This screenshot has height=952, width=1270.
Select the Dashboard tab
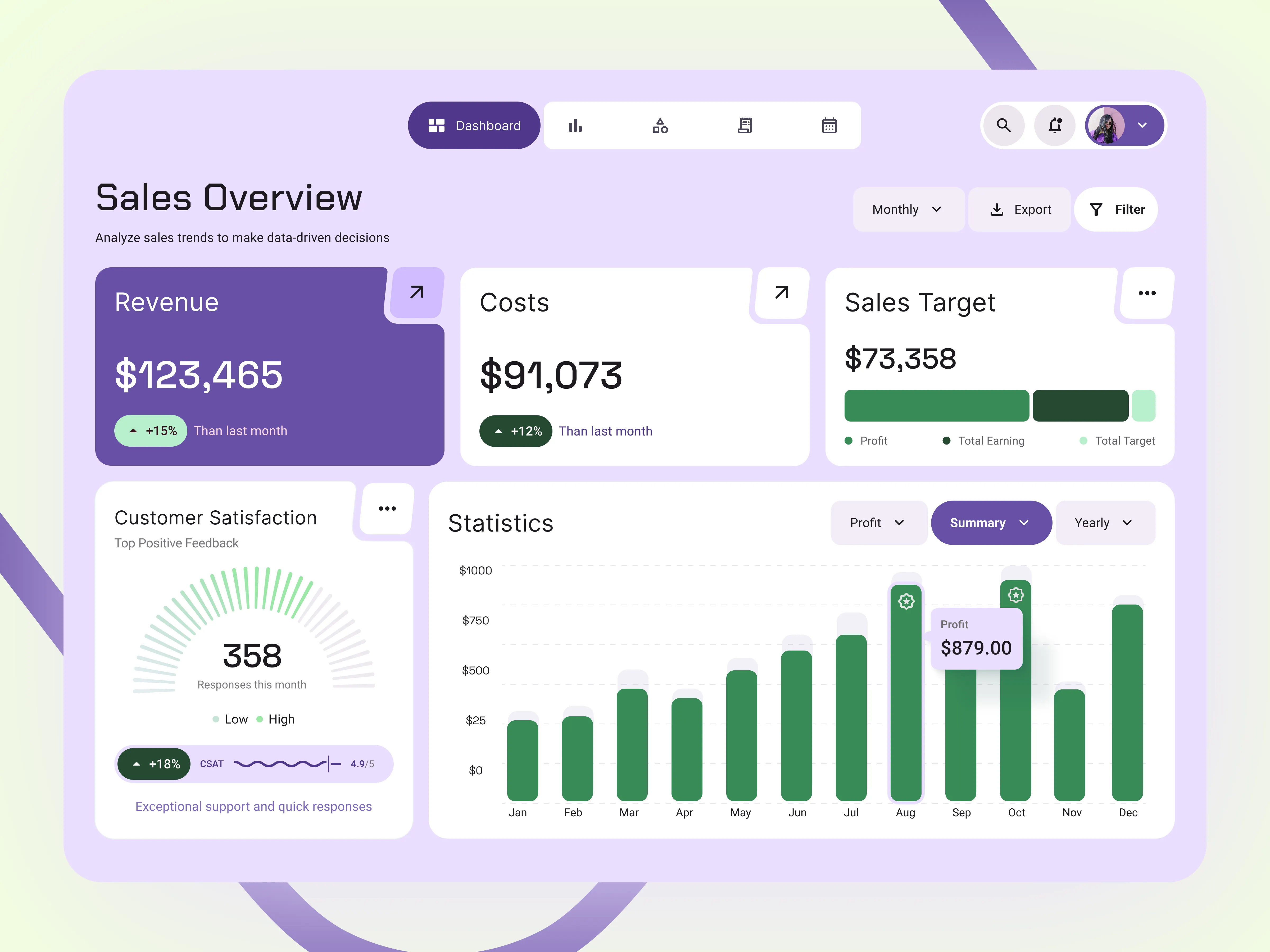coord(474,126)
